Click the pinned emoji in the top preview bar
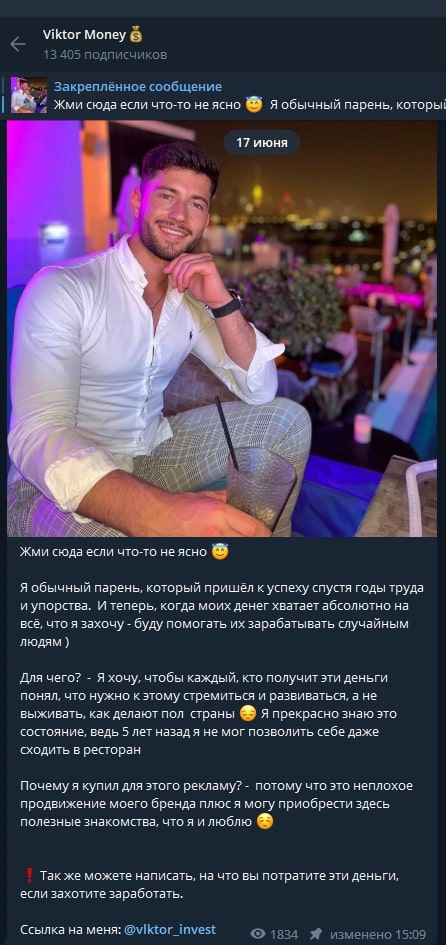The height and width of the screenshot is (945, 446). tap(254, 104)
